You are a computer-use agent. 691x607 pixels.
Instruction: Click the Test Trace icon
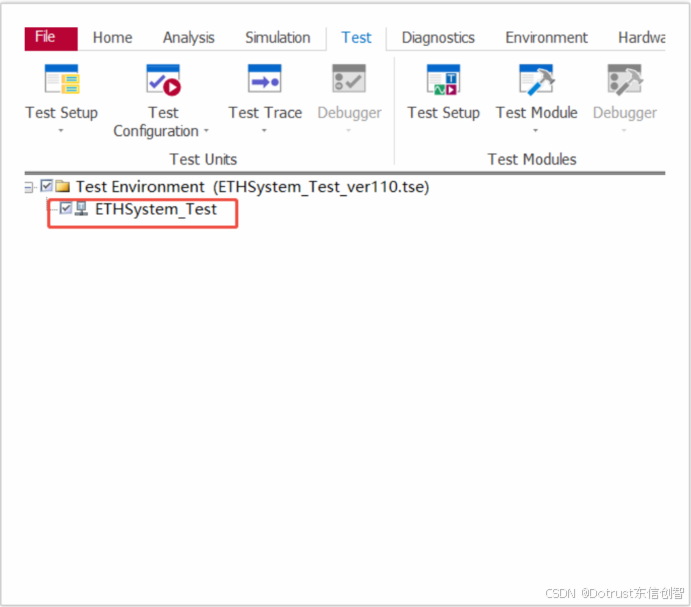pos(265,78)
